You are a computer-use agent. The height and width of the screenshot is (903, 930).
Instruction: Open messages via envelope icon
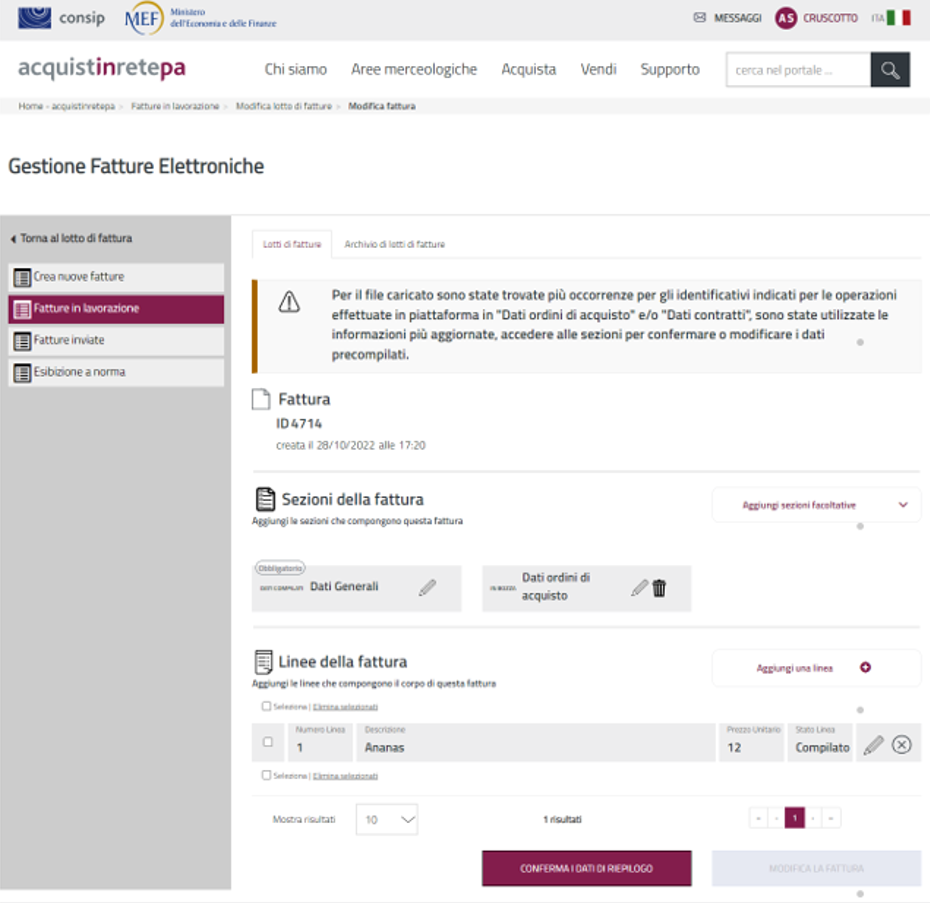click(699, 18)
